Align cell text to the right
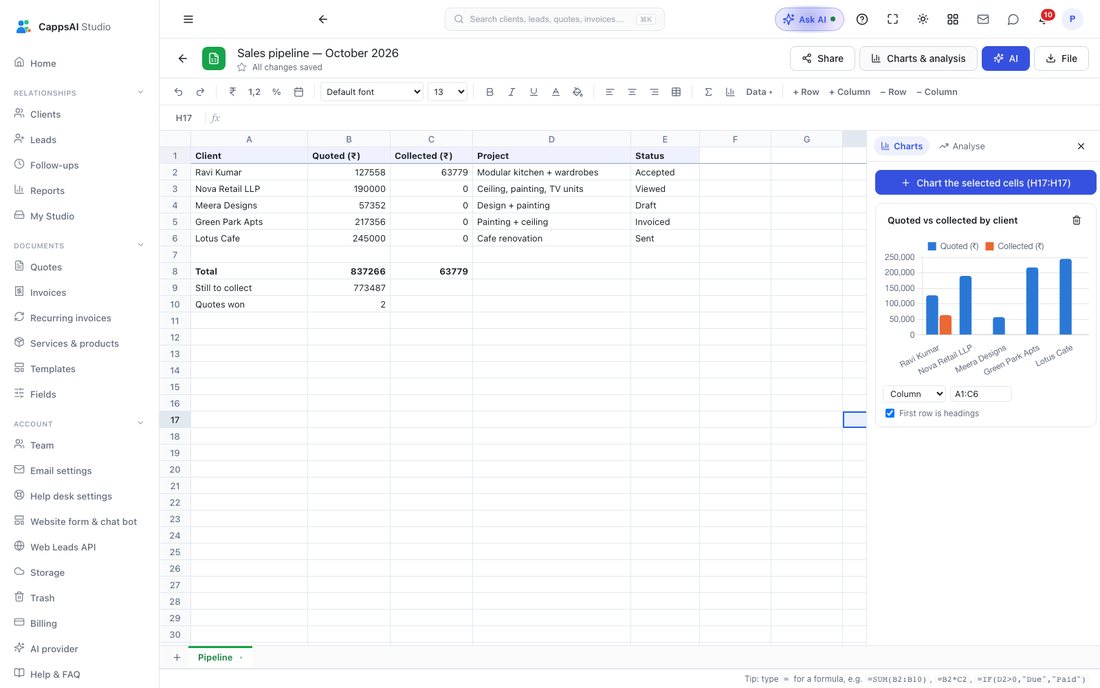This screenshot has width=1100, height=688. point(654,92)
